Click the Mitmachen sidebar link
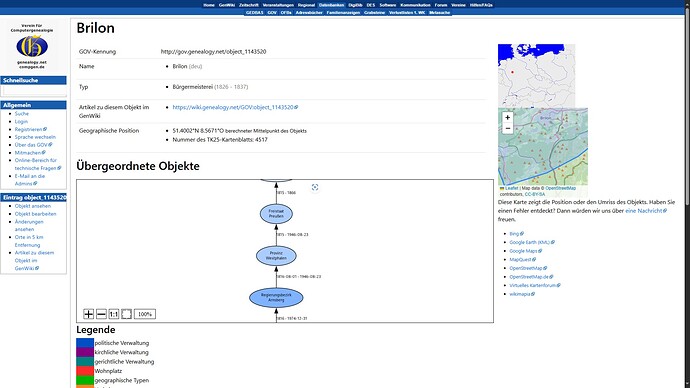Viewport: 690px width, 388px height. pos(30,153)
